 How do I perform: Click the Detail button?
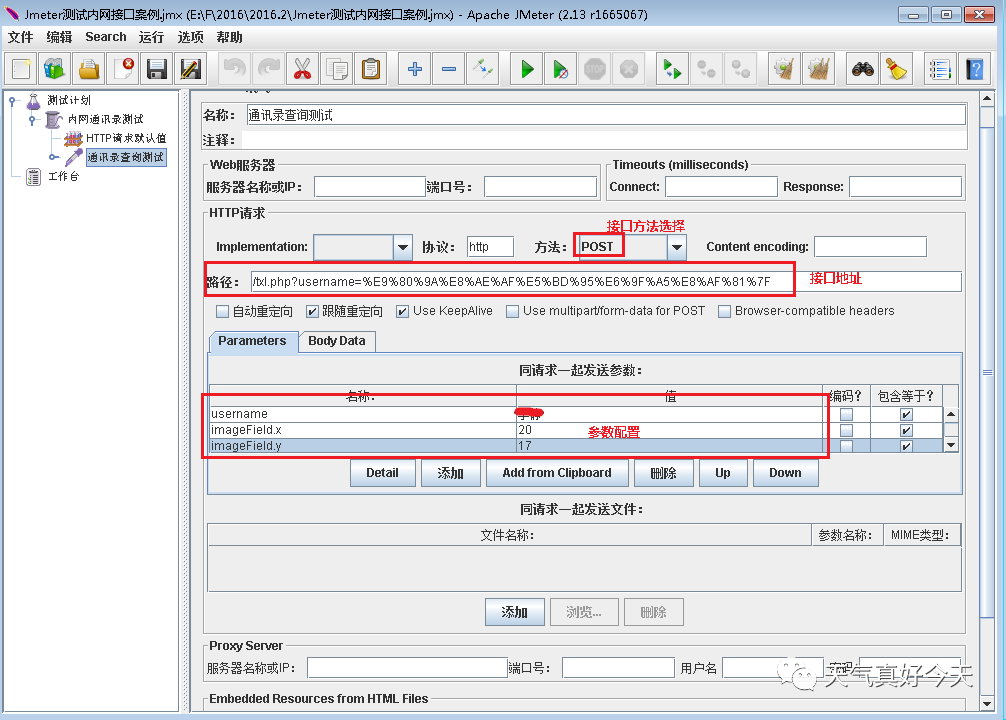(382, 473)
